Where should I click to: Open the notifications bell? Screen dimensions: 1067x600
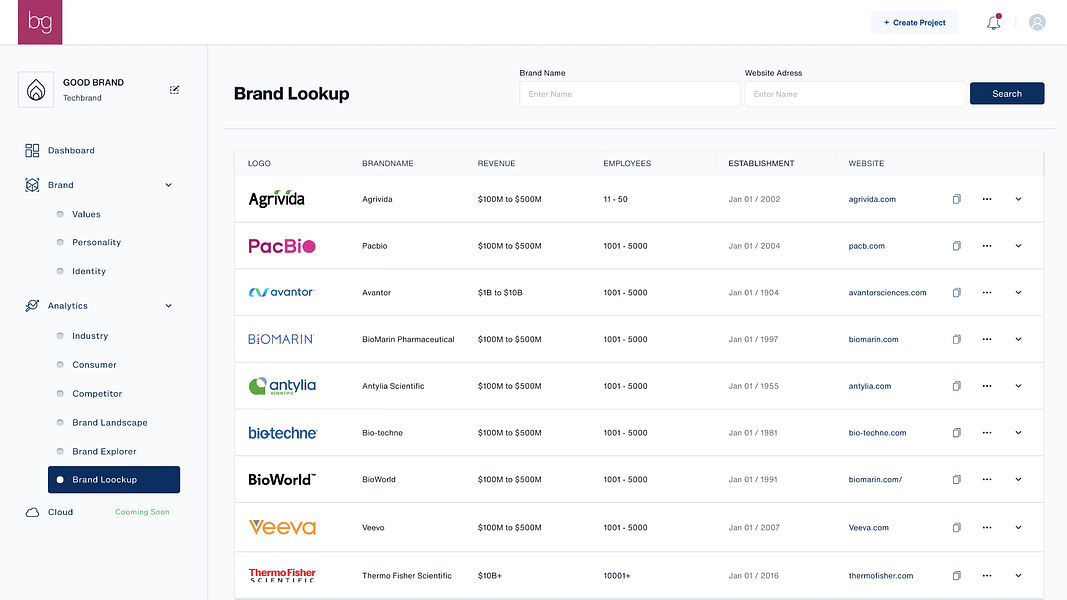(994, 22)
